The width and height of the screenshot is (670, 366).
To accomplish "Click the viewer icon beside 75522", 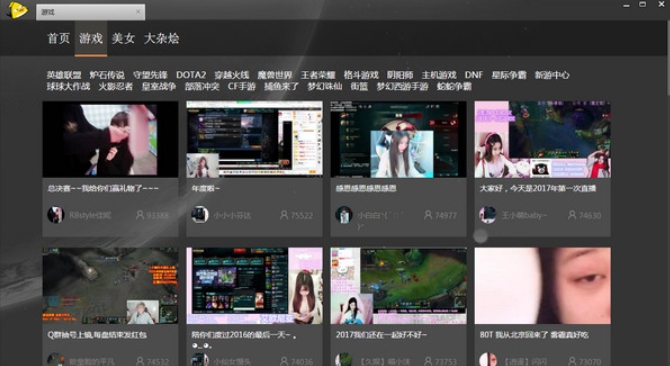I will pyautogui.click(x=284, y=215).
